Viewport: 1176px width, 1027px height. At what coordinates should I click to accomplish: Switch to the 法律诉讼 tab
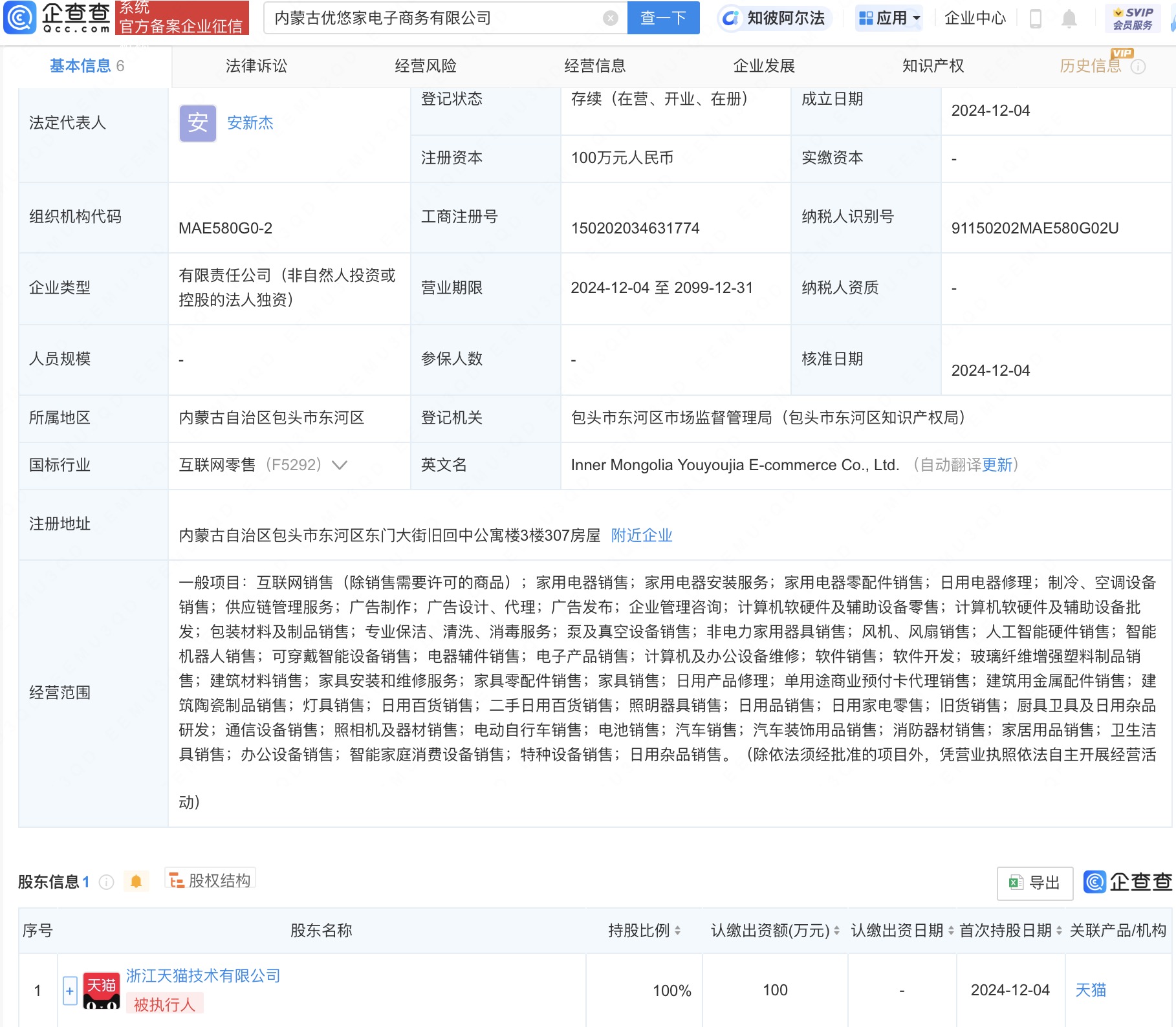[256, 66]
